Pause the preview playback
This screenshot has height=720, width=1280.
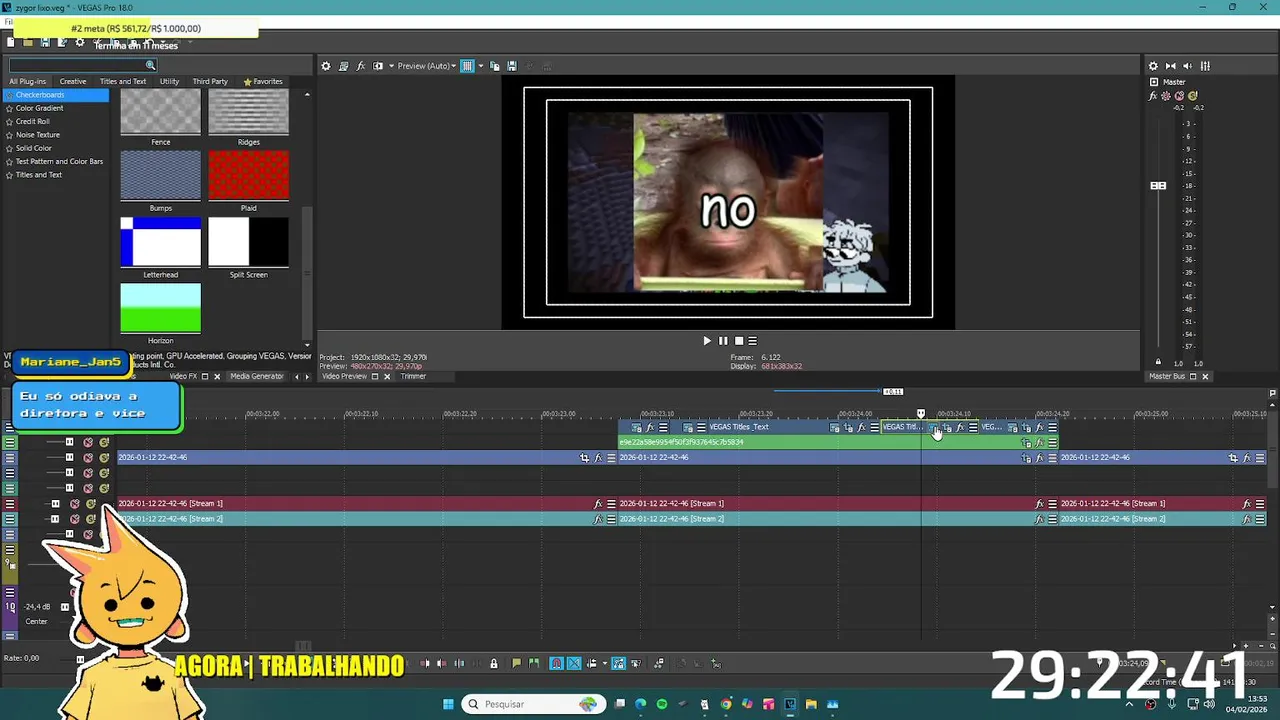[723, 341]
